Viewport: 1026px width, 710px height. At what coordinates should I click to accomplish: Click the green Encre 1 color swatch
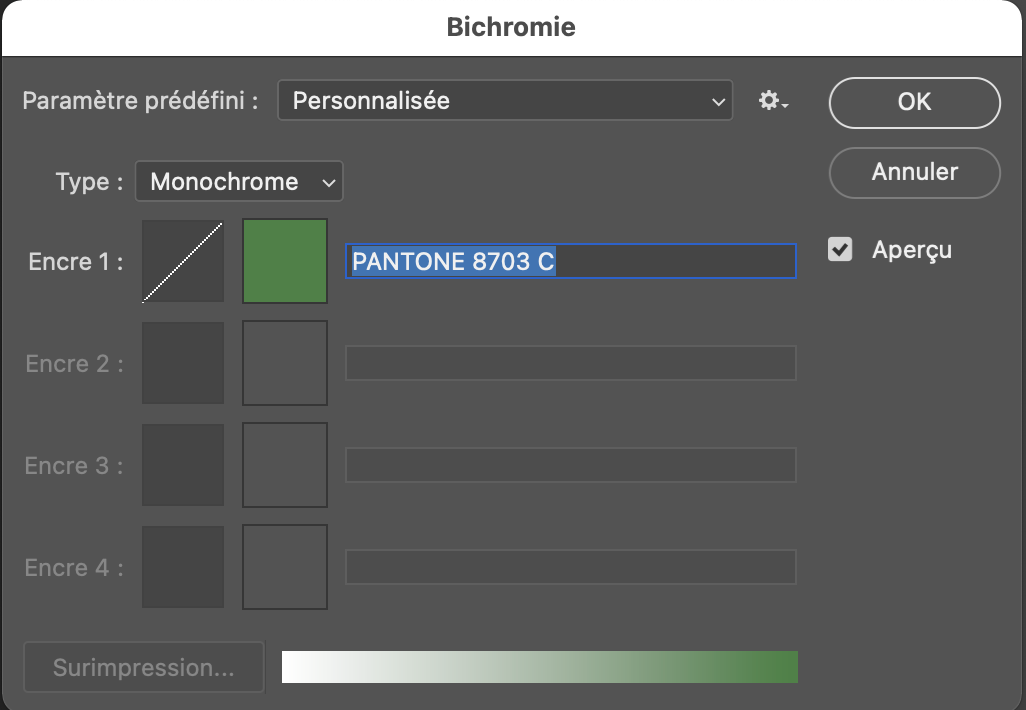pyautogui.click(x=285, y=261)
